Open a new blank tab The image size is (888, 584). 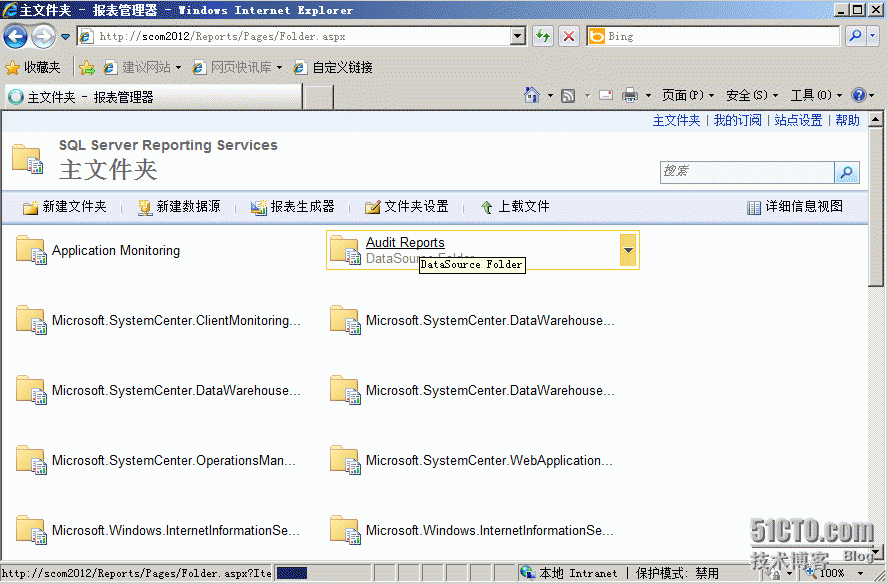318,97
